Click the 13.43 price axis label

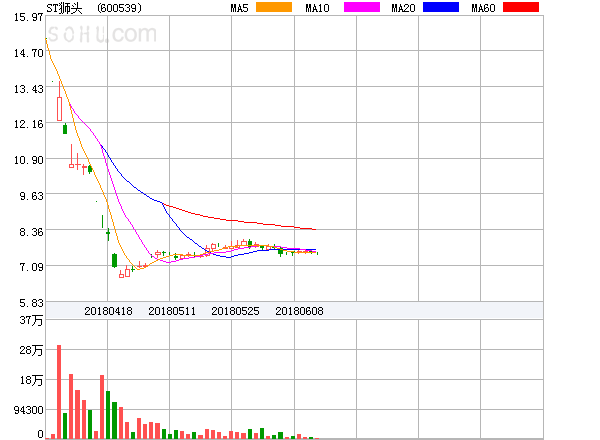tap(28, 89)
